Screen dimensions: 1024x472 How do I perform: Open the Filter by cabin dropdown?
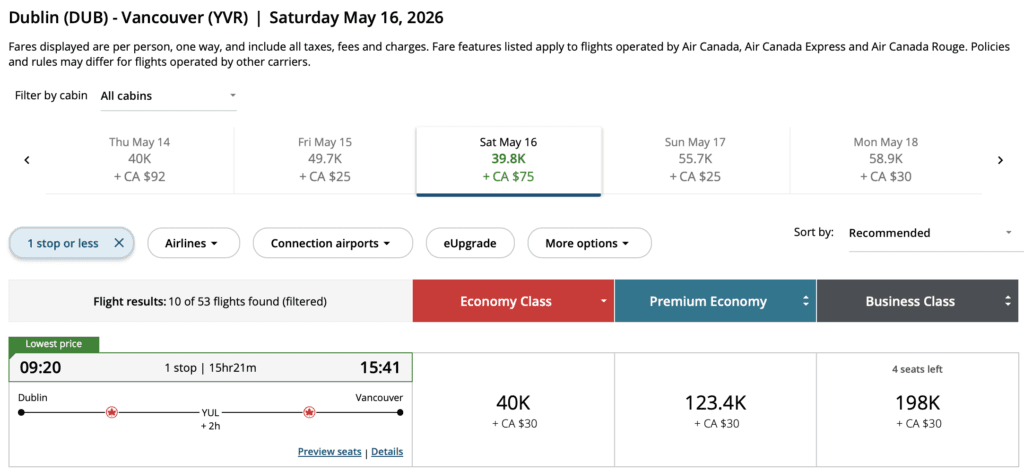[x=168, y=96]
